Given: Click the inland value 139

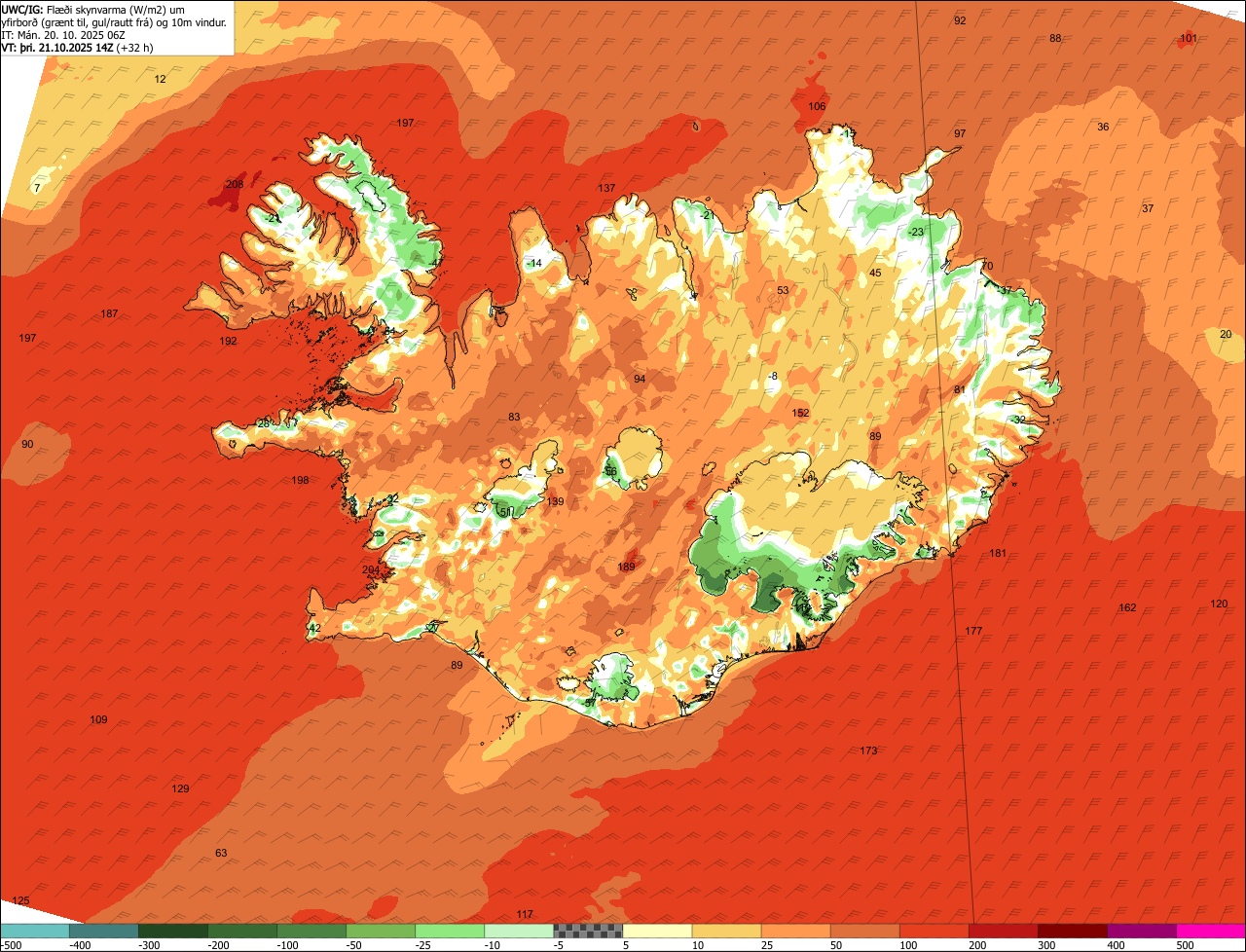Looking at the screenshot, I should pos(555,501).
